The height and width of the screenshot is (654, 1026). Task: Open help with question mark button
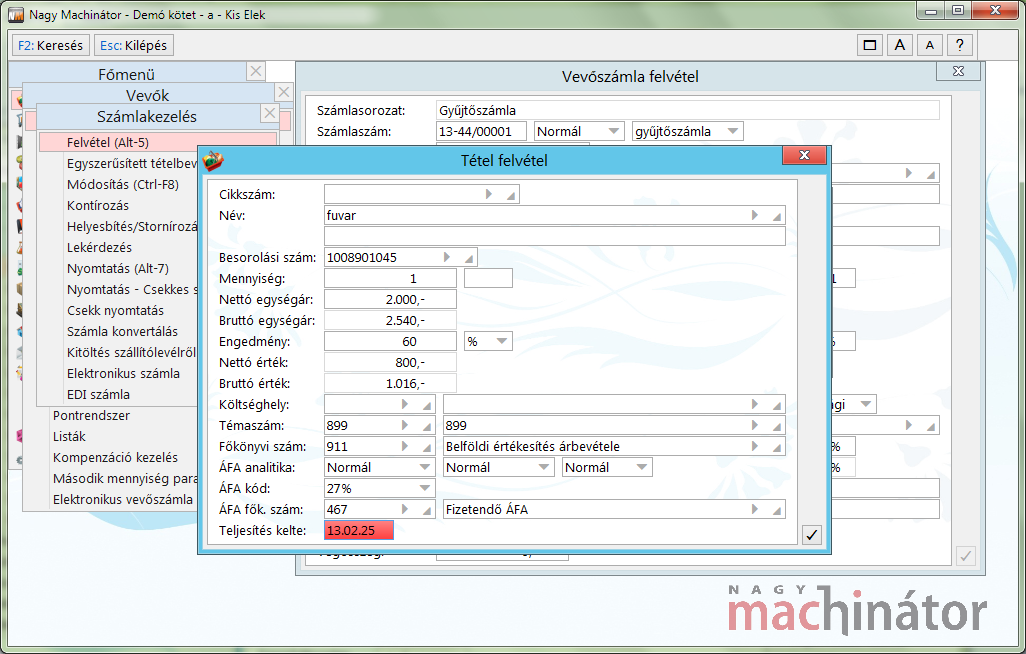tap(960, 45)
